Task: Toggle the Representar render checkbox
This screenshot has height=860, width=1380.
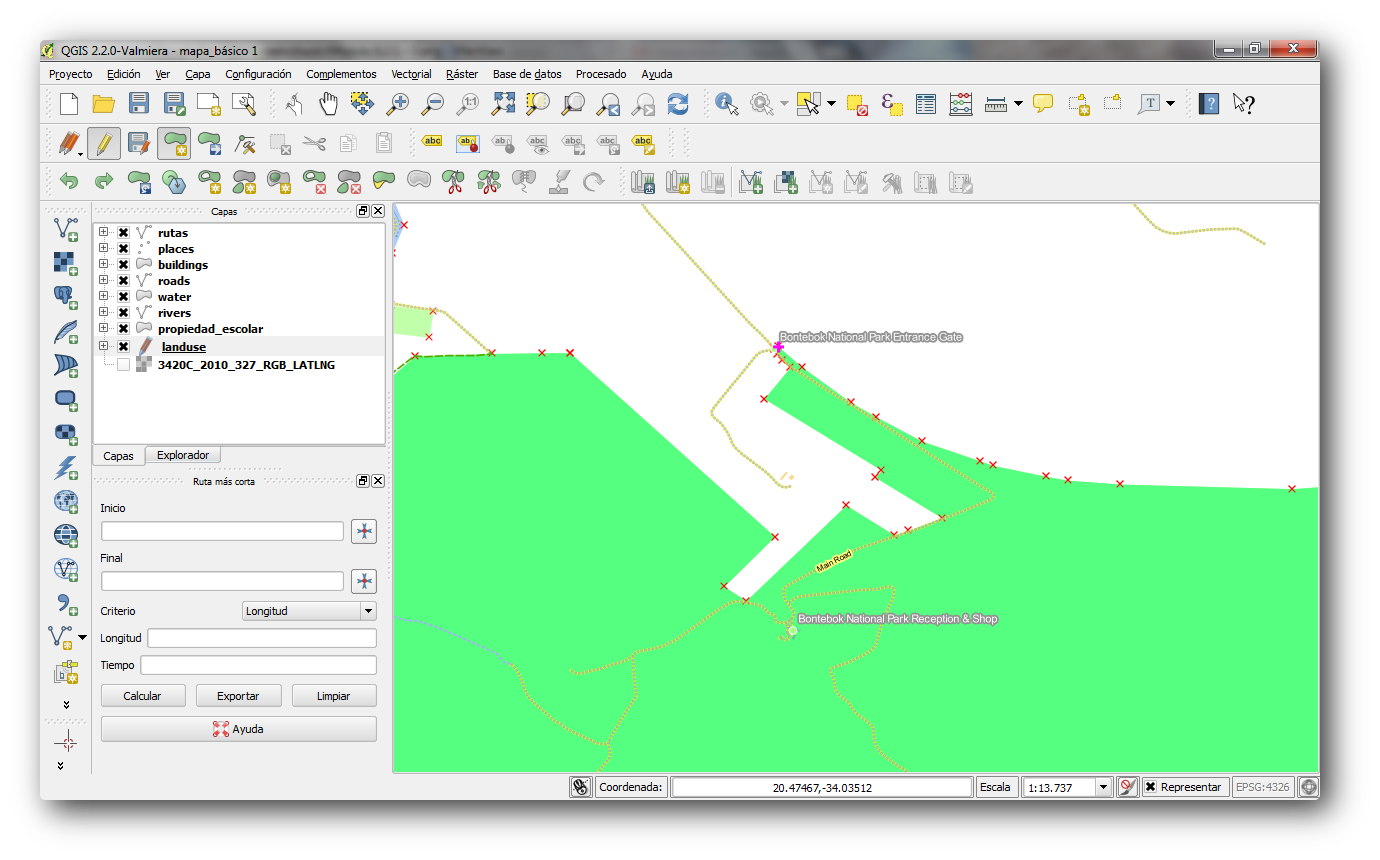Action: 1150,787
